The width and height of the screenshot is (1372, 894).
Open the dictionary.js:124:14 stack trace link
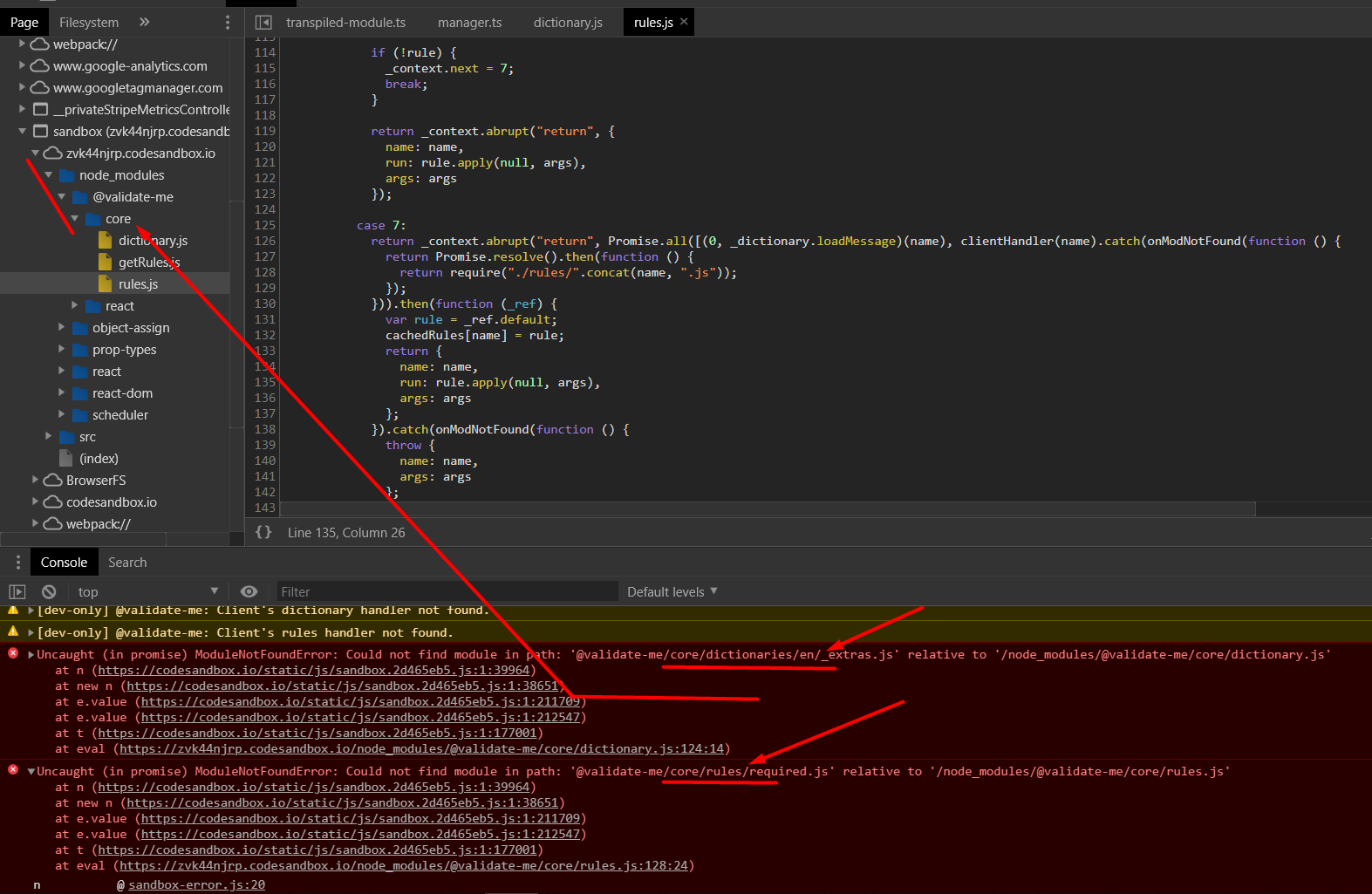421,748
